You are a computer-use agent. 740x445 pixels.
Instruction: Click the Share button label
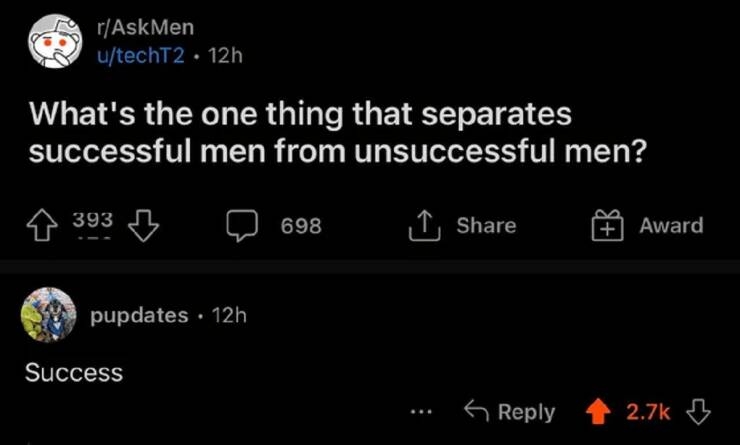coord(486,226)
